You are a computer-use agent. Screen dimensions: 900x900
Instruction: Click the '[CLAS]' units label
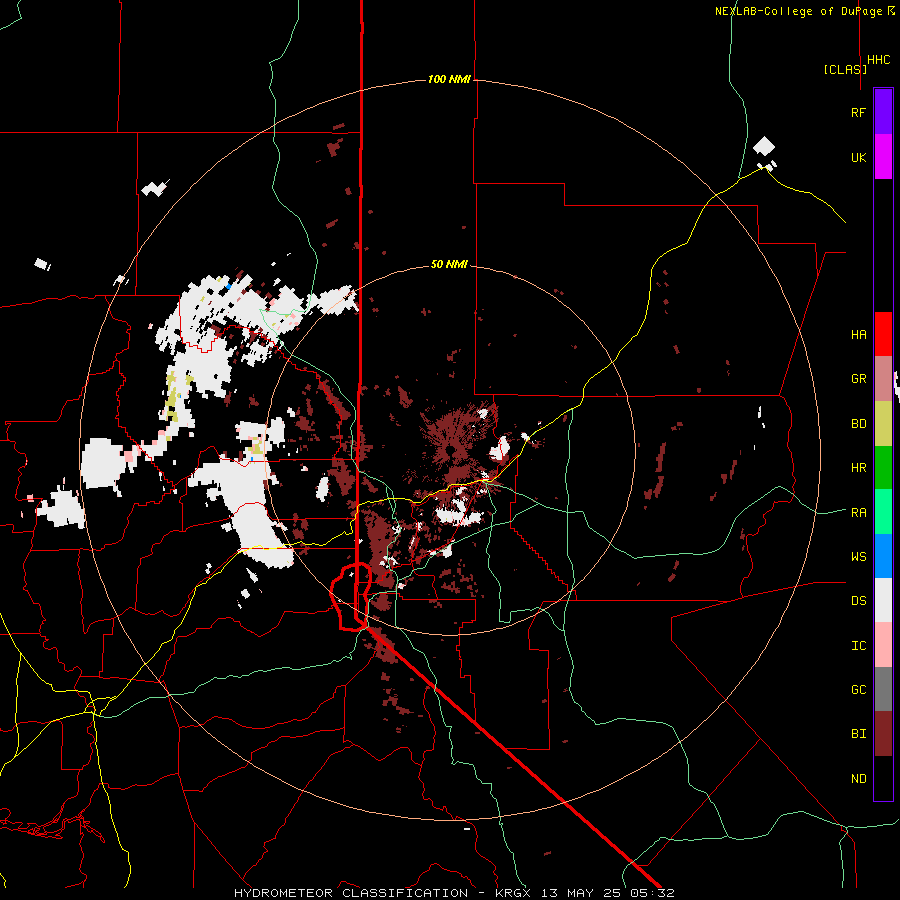pos(845,69)
